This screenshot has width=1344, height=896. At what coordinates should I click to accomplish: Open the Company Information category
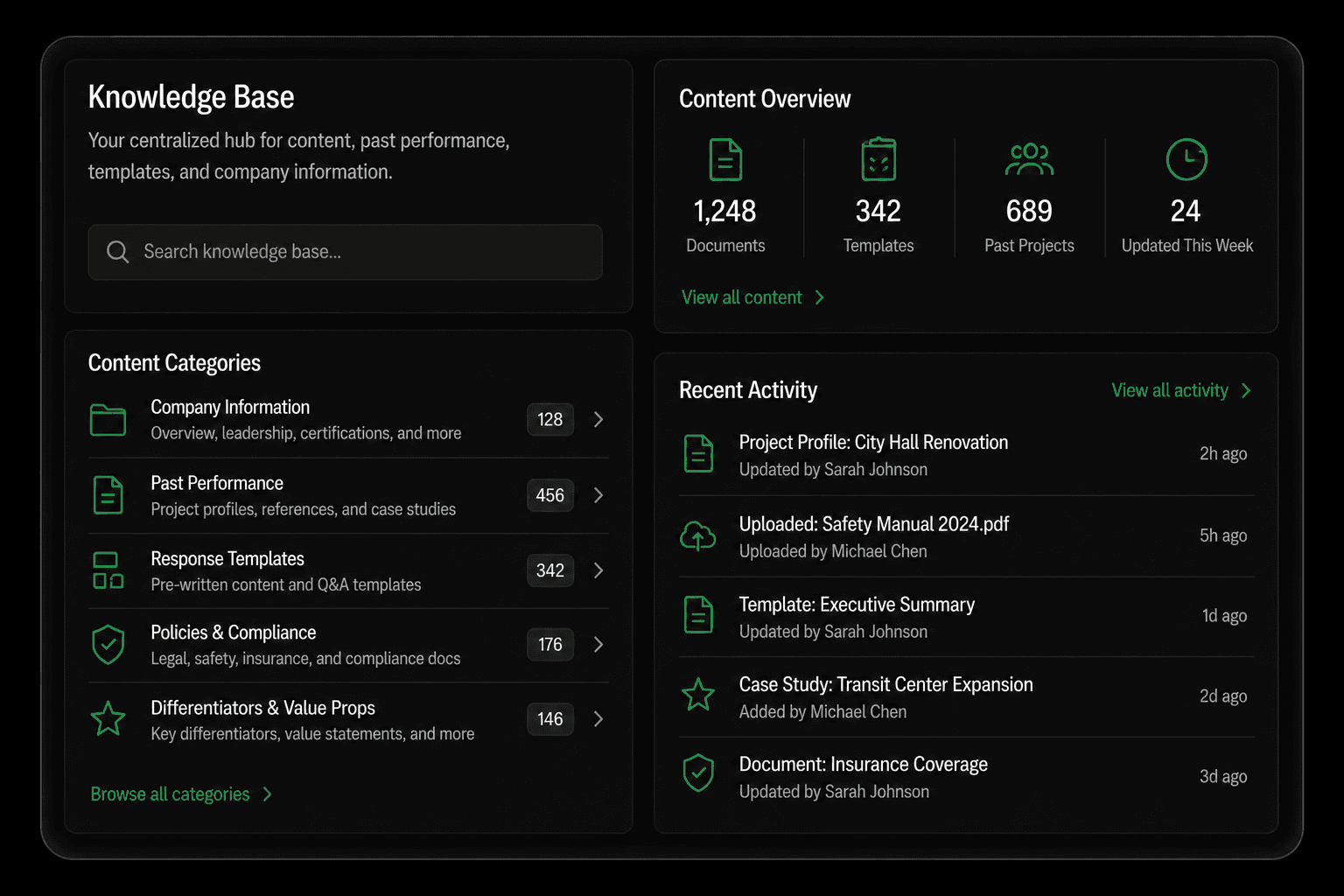click(x=348, y=420)
